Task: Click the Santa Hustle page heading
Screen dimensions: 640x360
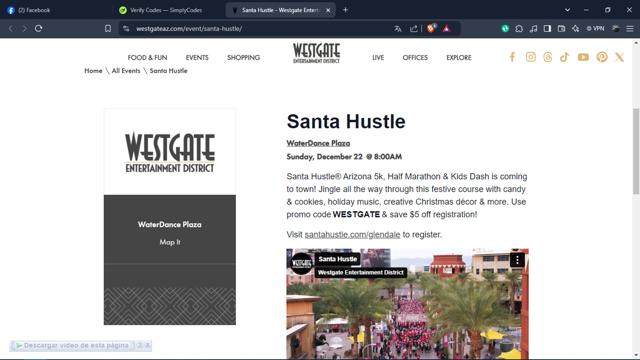Action: 346,121
